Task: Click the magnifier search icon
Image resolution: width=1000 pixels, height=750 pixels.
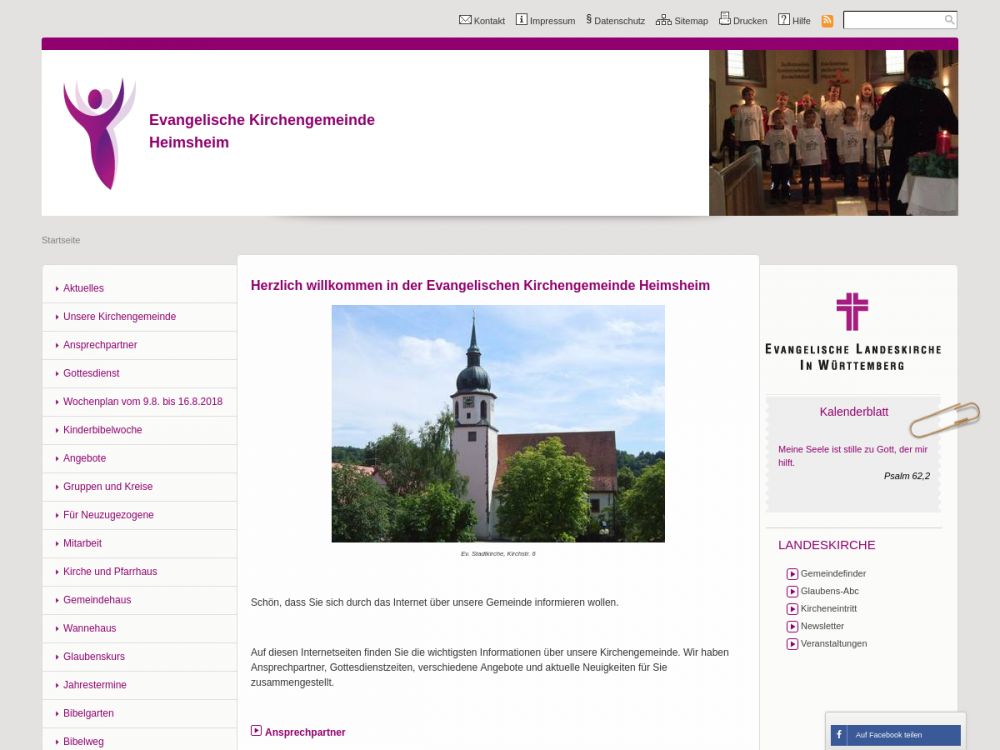Action: point(949,20)
